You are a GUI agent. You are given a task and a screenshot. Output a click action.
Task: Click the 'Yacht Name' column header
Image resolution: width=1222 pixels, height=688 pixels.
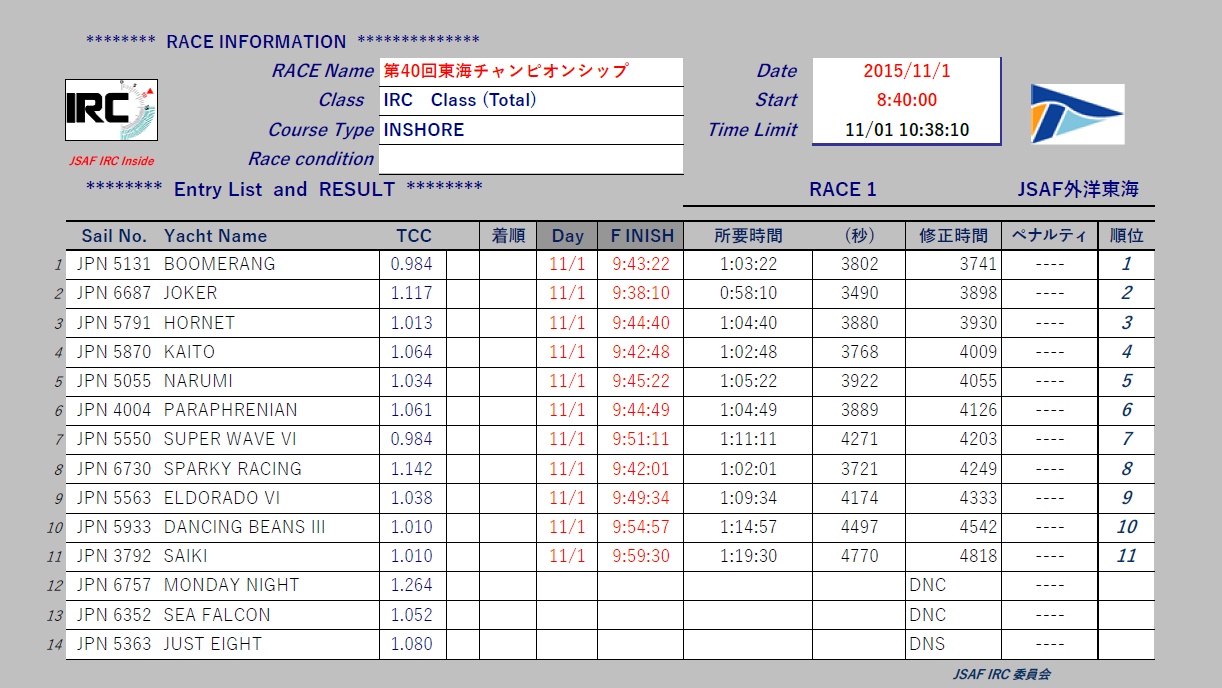click(215, 237)
